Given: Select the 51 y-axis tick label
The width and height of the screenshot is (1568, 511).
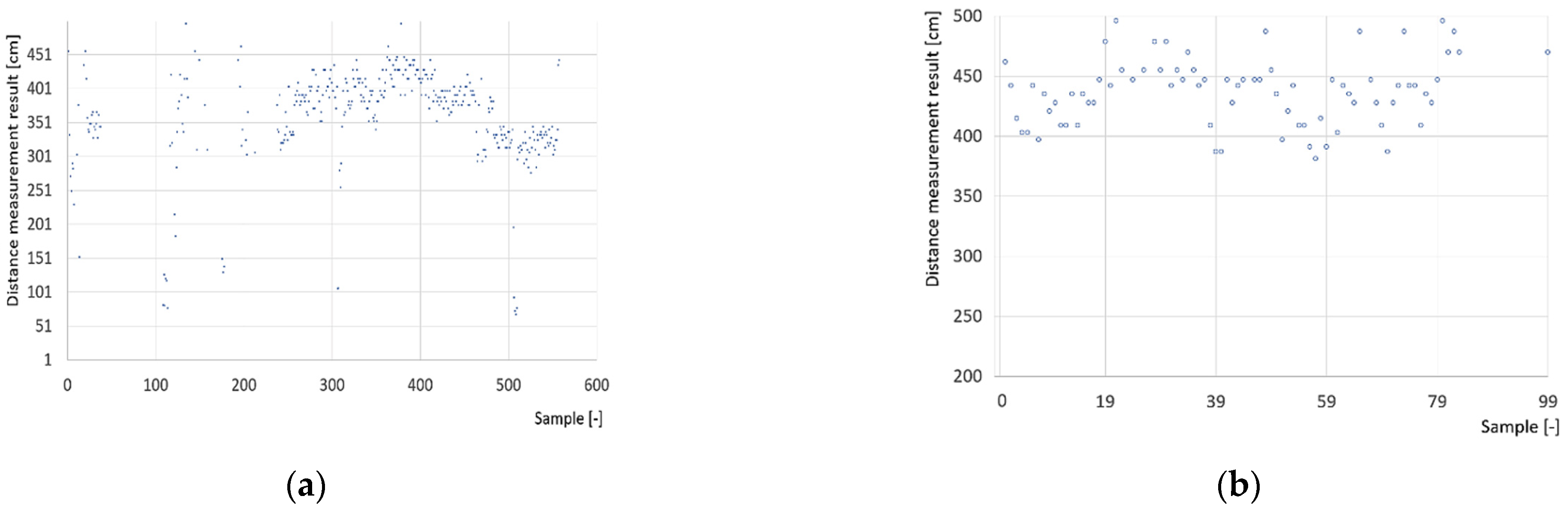Looking at the screenshot, I should tap(43, 326).
